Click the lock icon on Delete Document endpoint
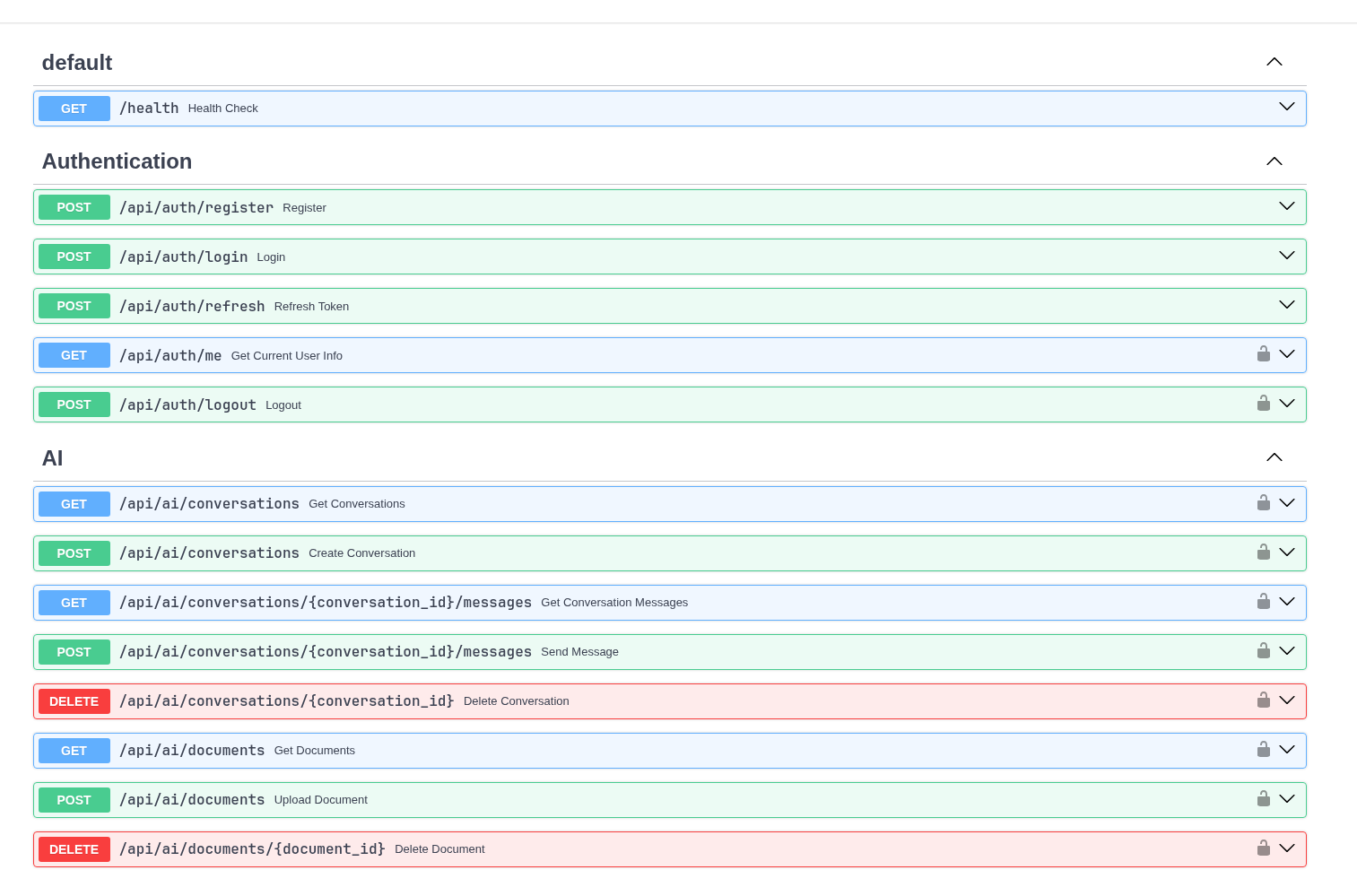Viewport: 1357px width, 896px height. pos(1264,848)
